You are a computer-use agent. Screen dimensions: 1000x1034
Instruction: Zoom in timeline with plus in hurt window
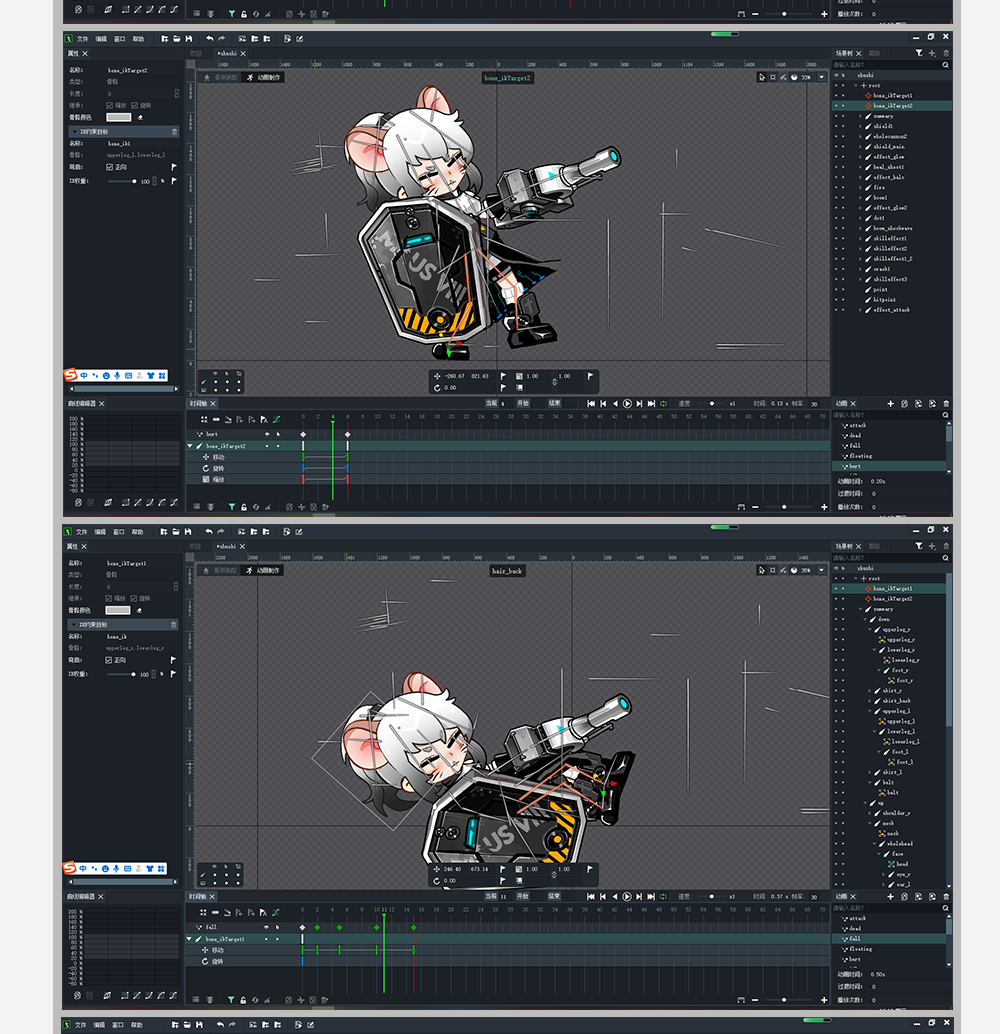coord(824,507)
